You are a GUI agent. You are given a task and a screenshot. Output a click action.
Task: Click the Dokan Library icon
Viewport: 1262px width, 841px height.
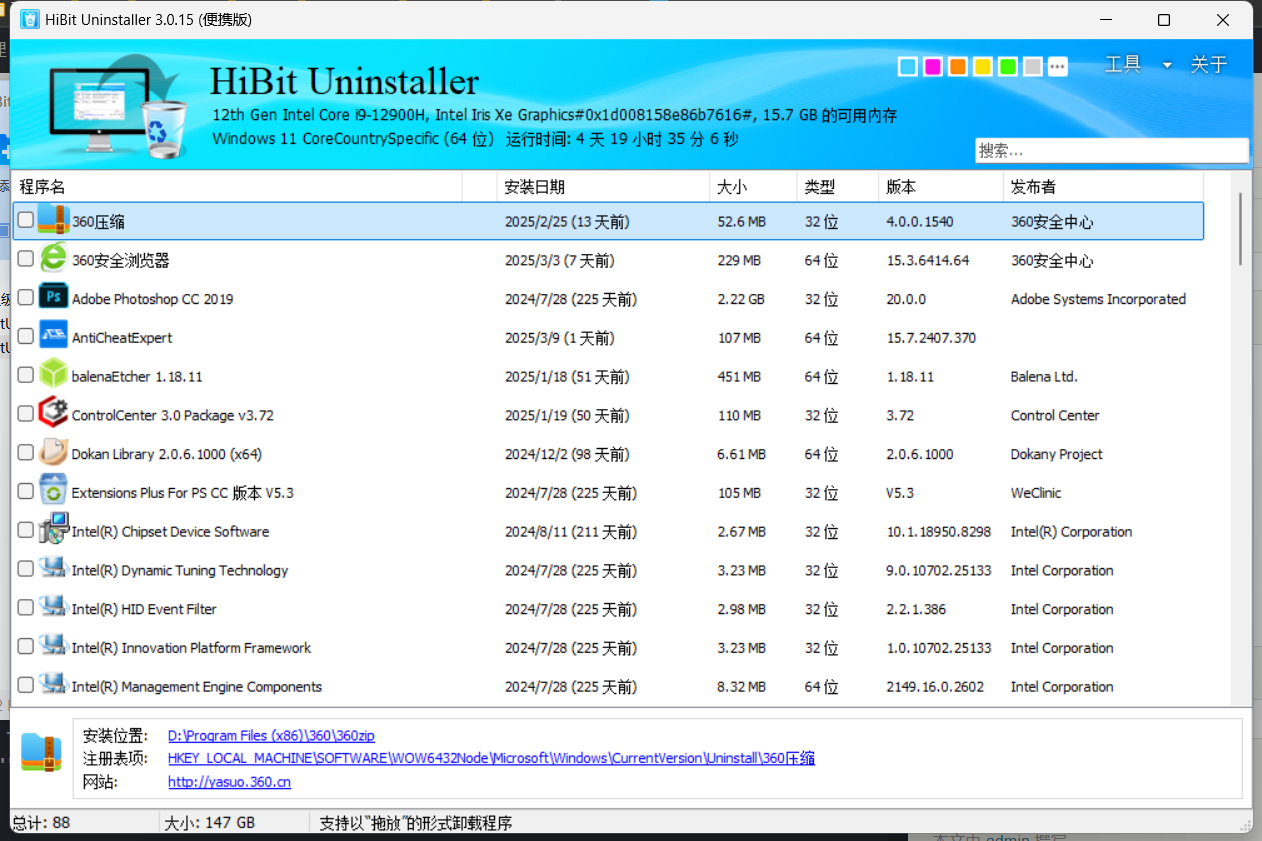click(53, 453)
